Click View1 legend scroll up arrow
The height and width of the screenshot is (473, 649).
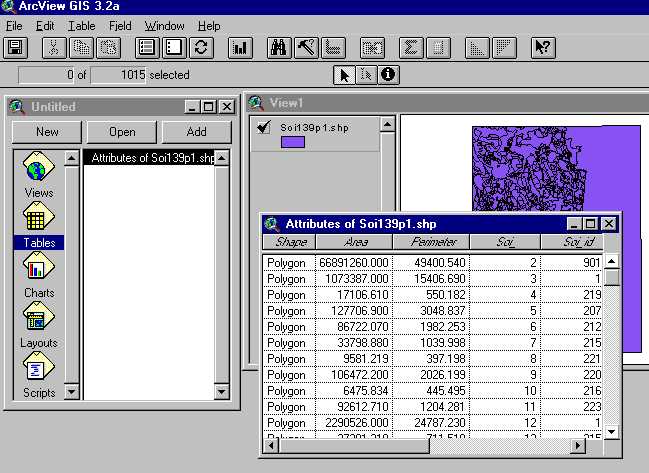[x=387, y=124]
